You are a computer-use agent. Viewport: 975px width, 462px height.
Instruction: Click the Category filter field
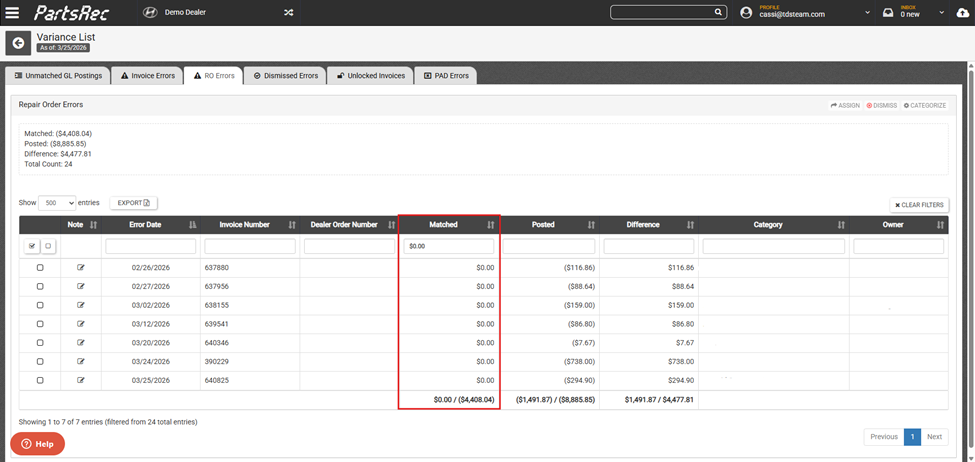(x=774, y=246)
